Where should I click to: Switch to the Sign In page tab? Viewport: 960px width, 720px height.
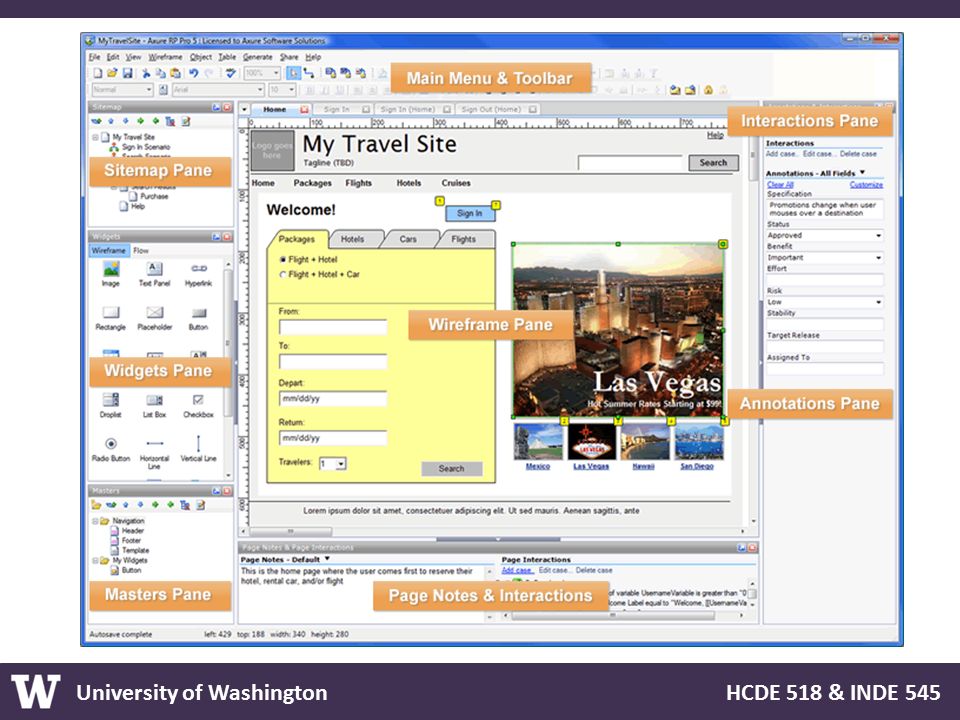click(x=337, y=110)
